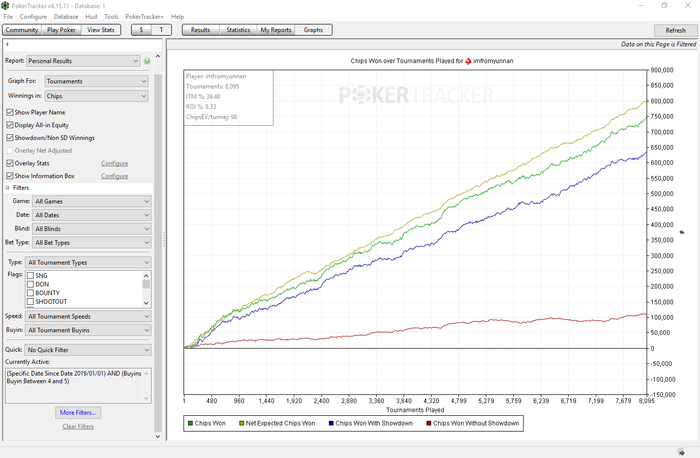Viewport: 700px width, 458px height.
Task: Click the Chips Won With Showdown blue swatch
Action: [x=331, y=423]
